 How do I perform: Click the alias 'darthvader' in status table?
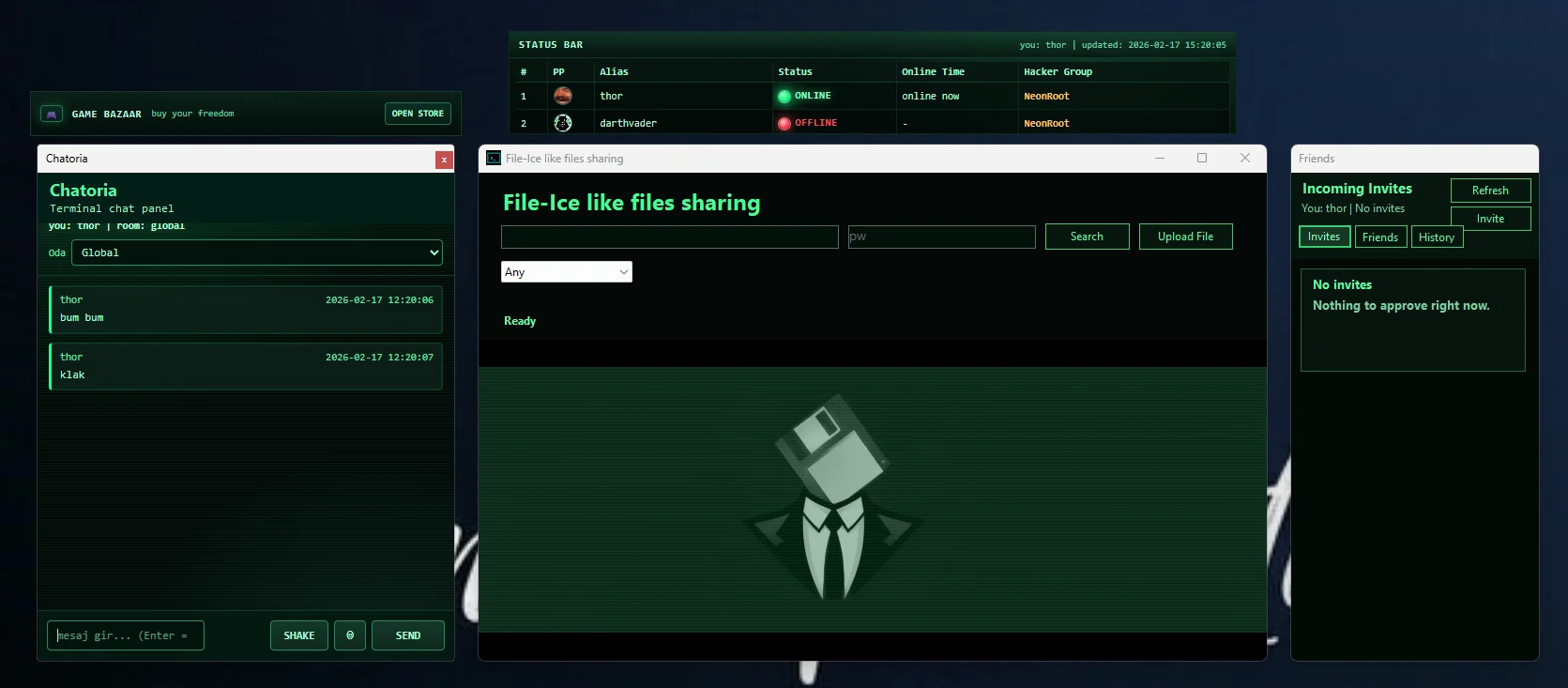628,123
